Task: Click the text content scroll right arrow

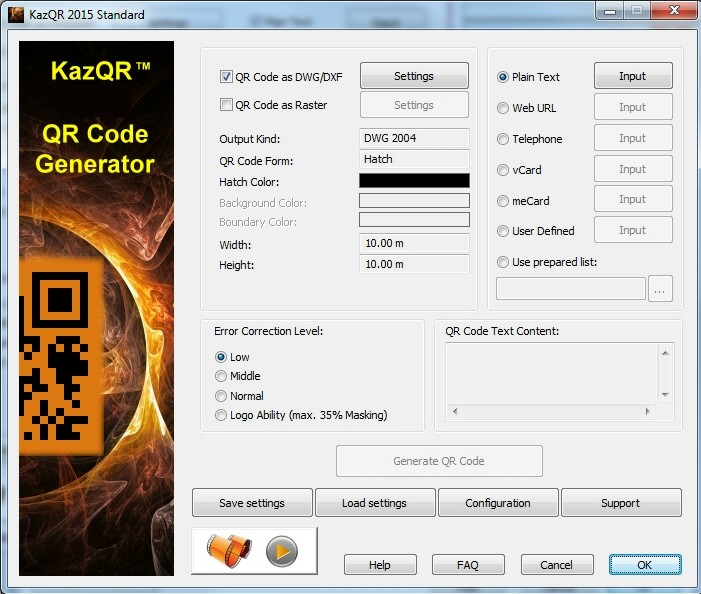Action: [x=647, y=411]
